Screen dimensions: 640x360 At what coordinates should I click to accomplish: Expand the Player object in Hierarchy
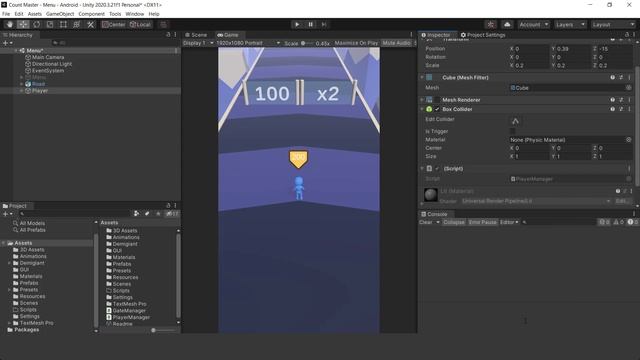[22, 91]
